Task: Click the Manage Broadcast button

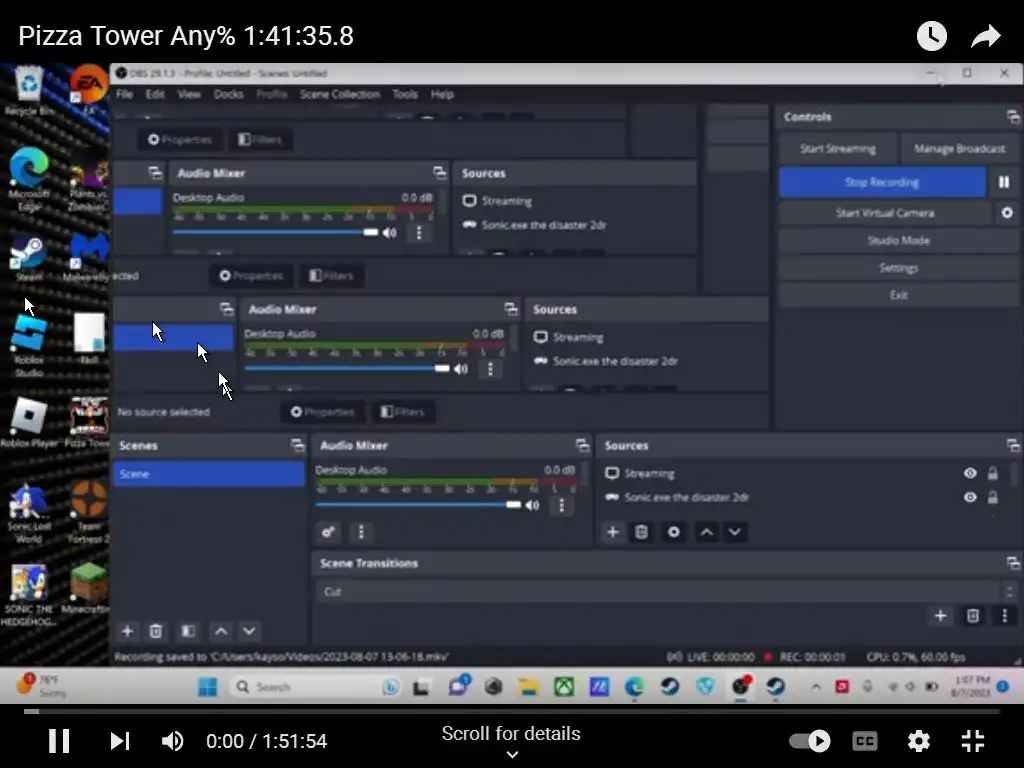Action: point(959,148)
